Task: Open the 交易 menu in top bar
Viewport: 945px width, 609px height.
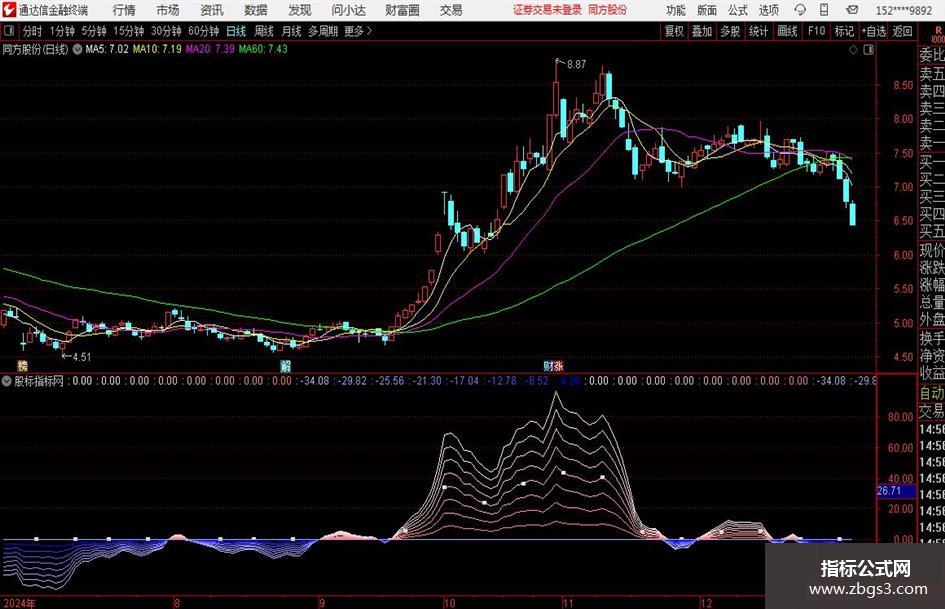Action: pos(451,10)
